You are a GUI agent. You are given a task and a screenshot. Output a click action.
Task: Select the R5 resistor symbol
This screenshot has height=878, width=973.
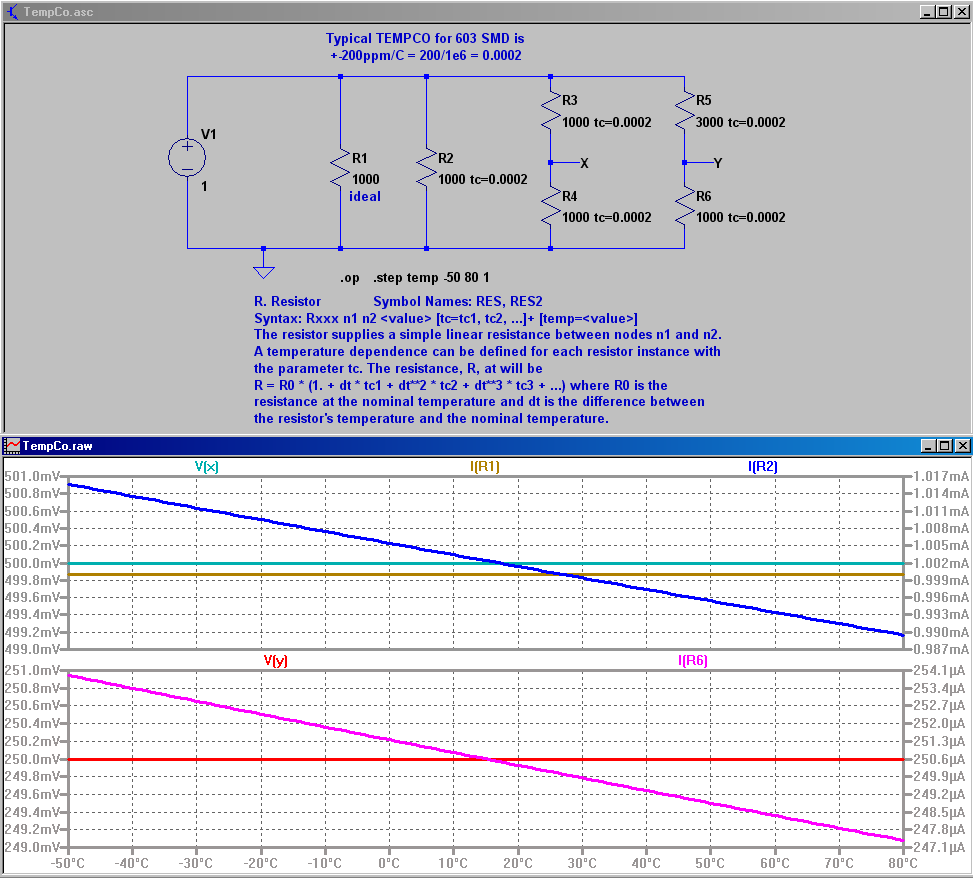tap(684, 111)
